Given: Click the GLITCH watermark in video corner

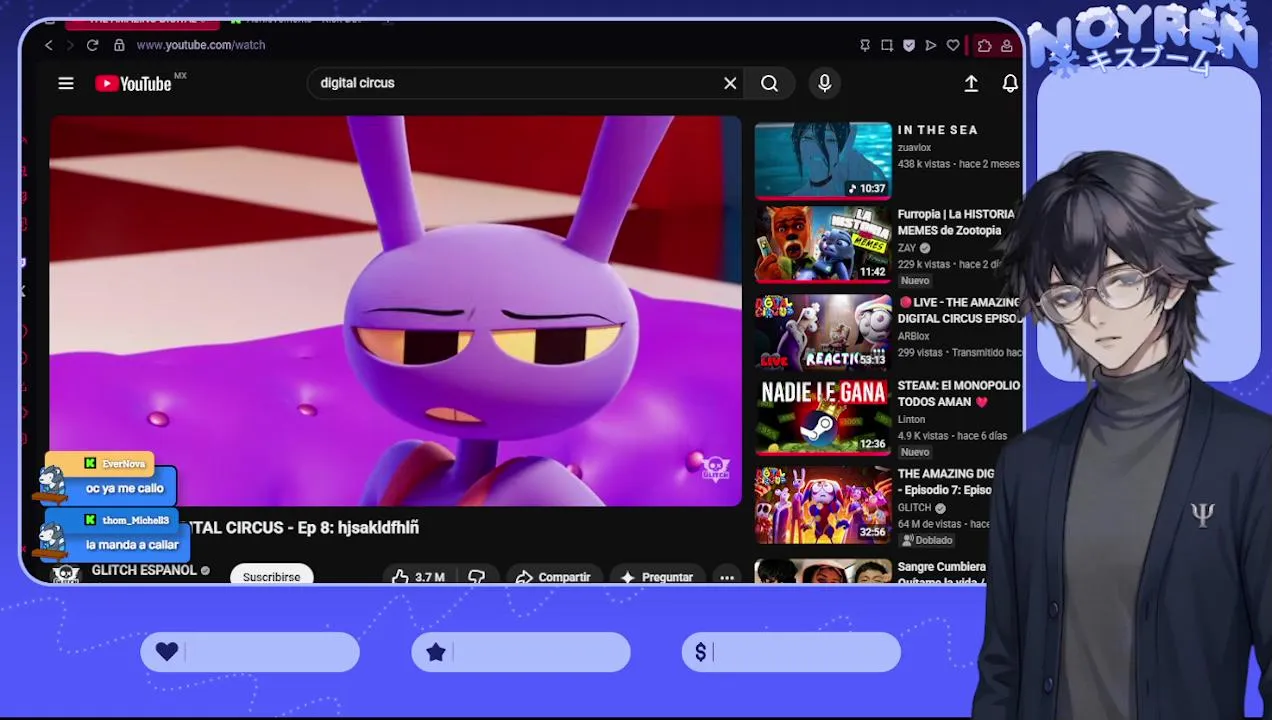Looking at the screenshot, I should [715, 468].
